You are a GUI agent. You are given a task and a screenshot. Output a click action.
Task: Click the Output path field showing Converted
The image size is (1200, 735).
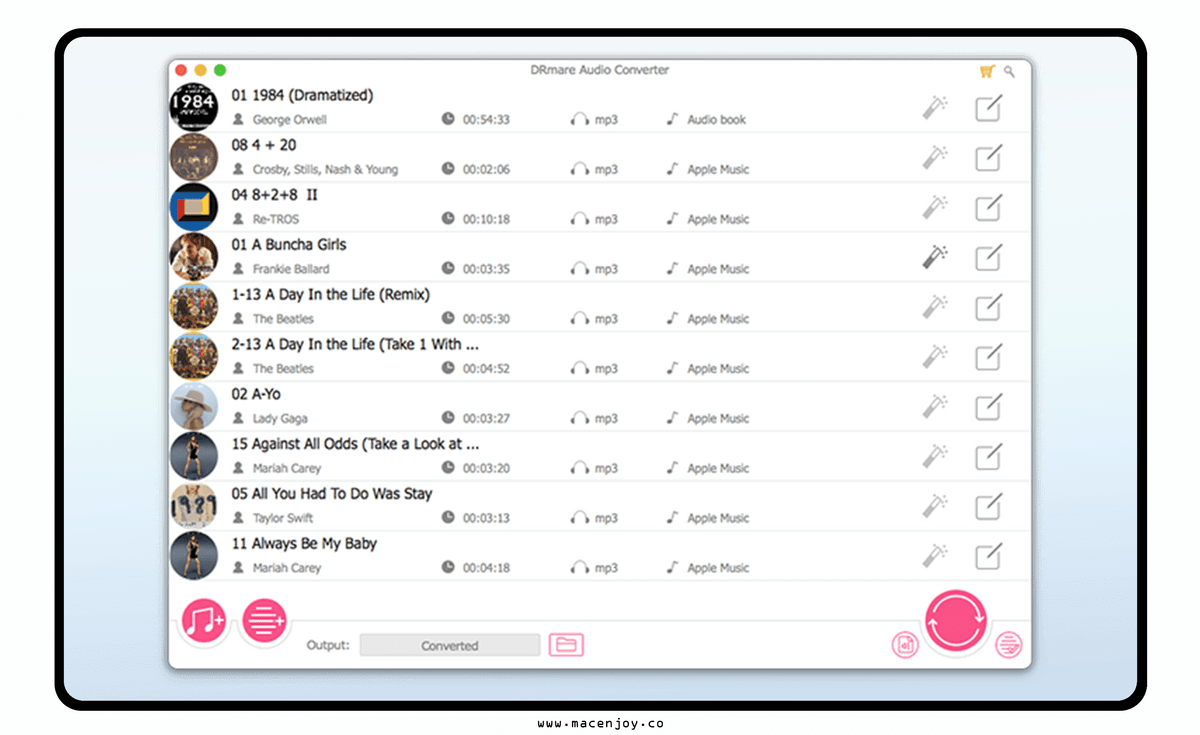click(x=450, y=646)
